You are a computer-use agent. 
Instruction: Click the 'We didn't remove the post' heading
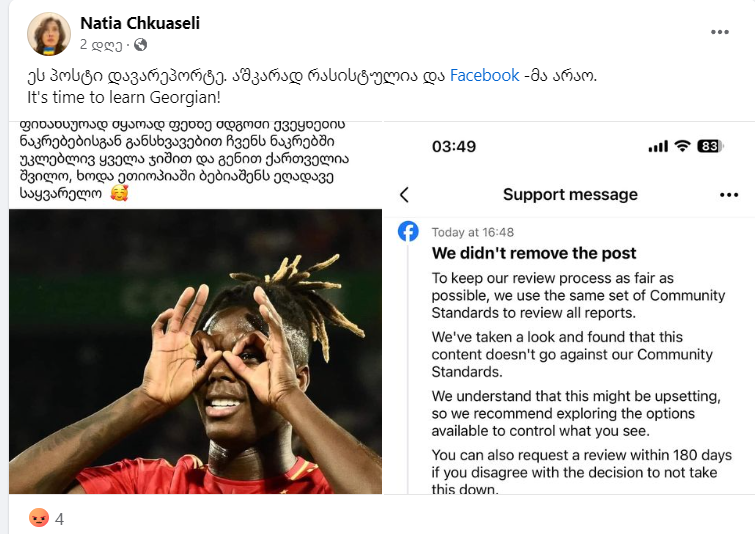[534, 253]
